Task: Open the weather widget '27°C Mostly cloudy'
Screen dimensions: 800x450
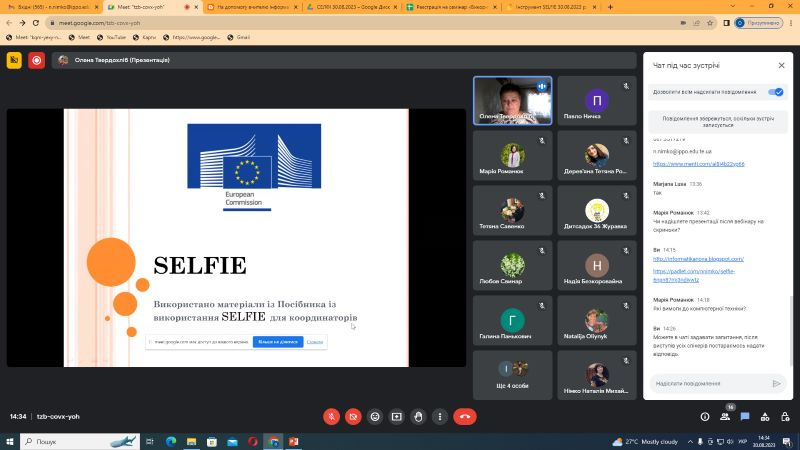Action: 645,442
